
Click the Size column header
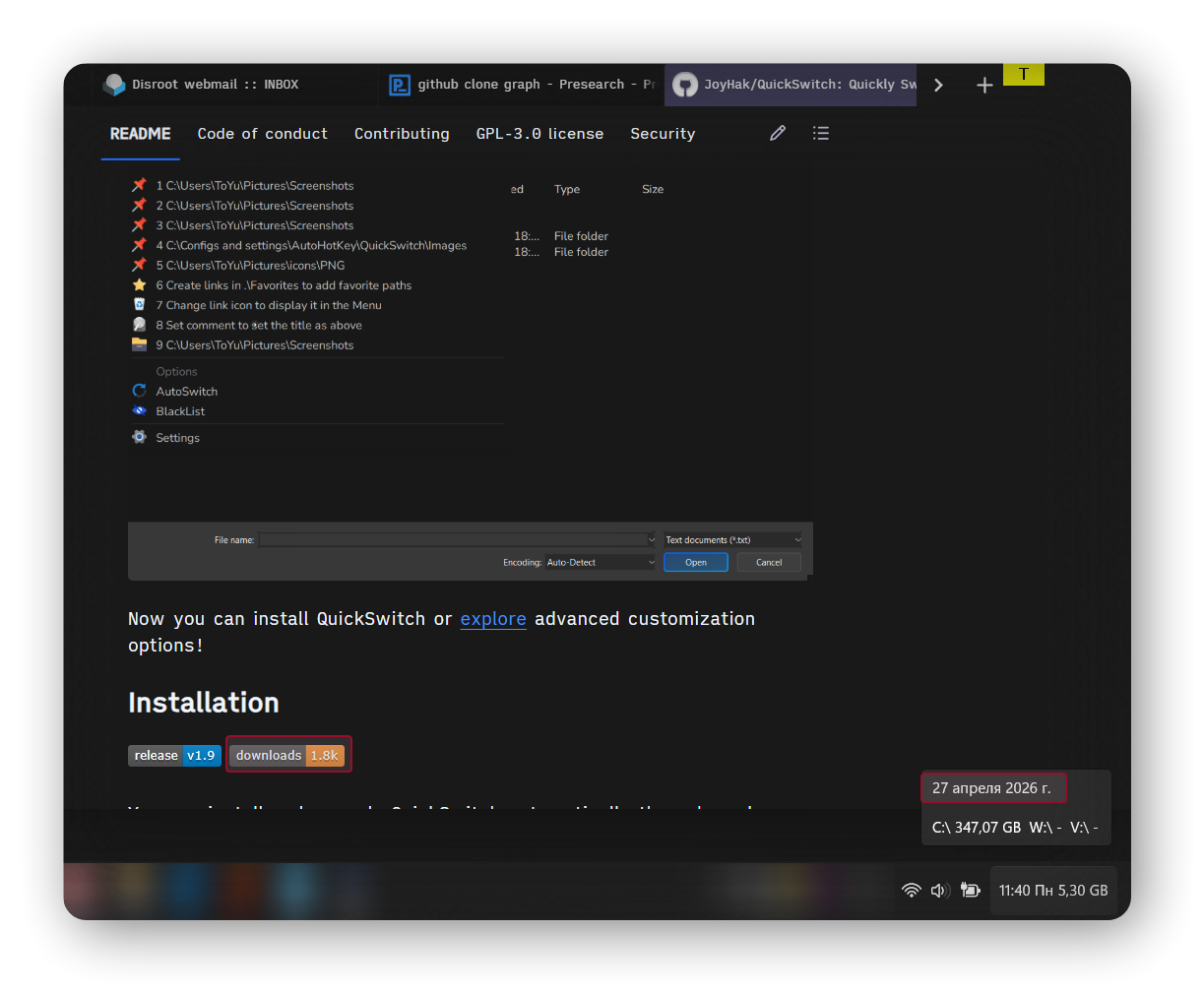tap(653, 189)
